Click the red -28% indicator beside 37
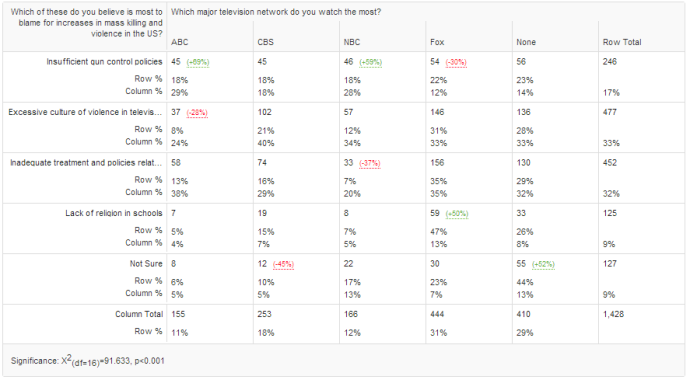Screen dimensions: 690x380 pos(197,113)
